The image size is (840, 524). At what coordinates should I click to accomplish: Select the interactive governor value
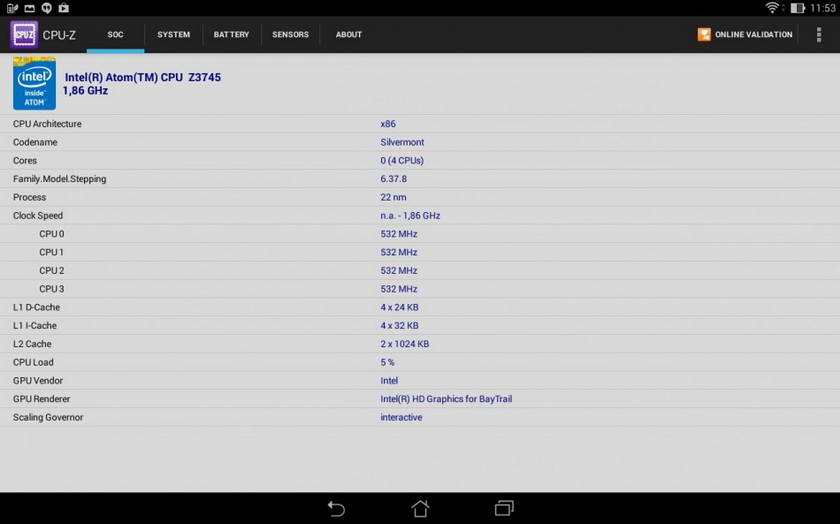coord(401,417)
